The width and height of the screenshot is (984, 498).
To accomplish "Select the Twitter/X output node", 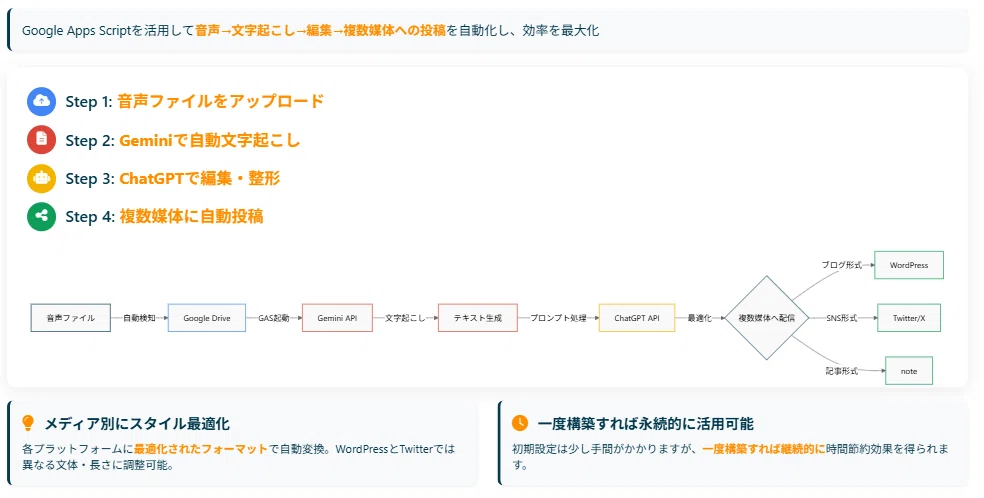I will 909,318.
